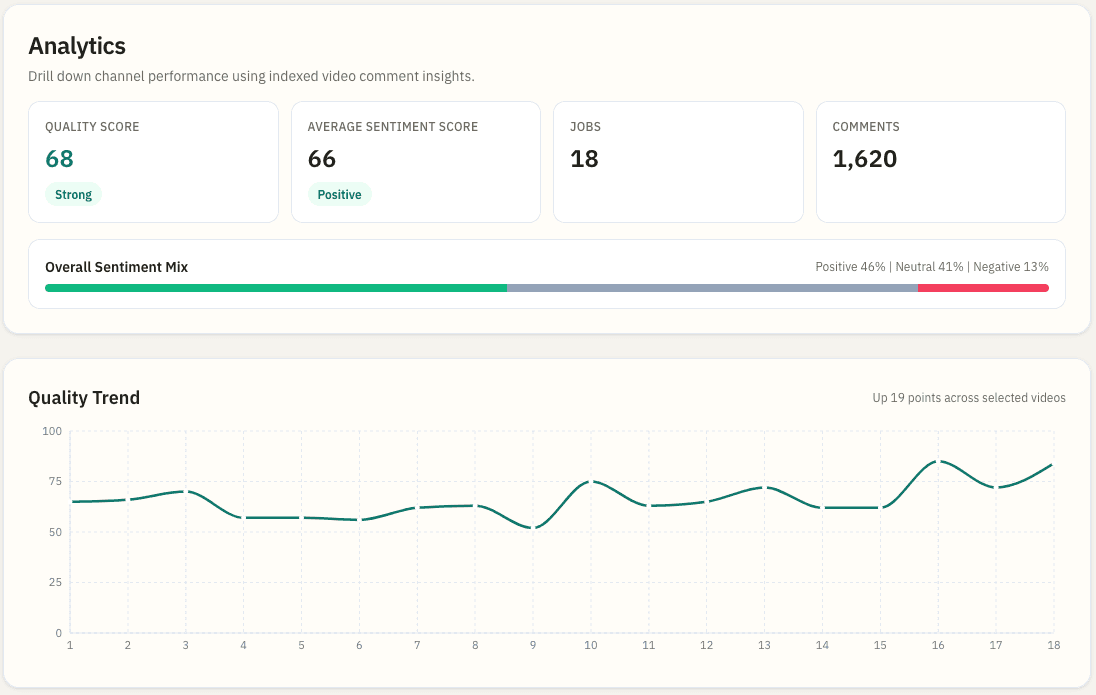
Task: Click the Overall Sentiment Mix label
Action: click(x=116, y=267)
